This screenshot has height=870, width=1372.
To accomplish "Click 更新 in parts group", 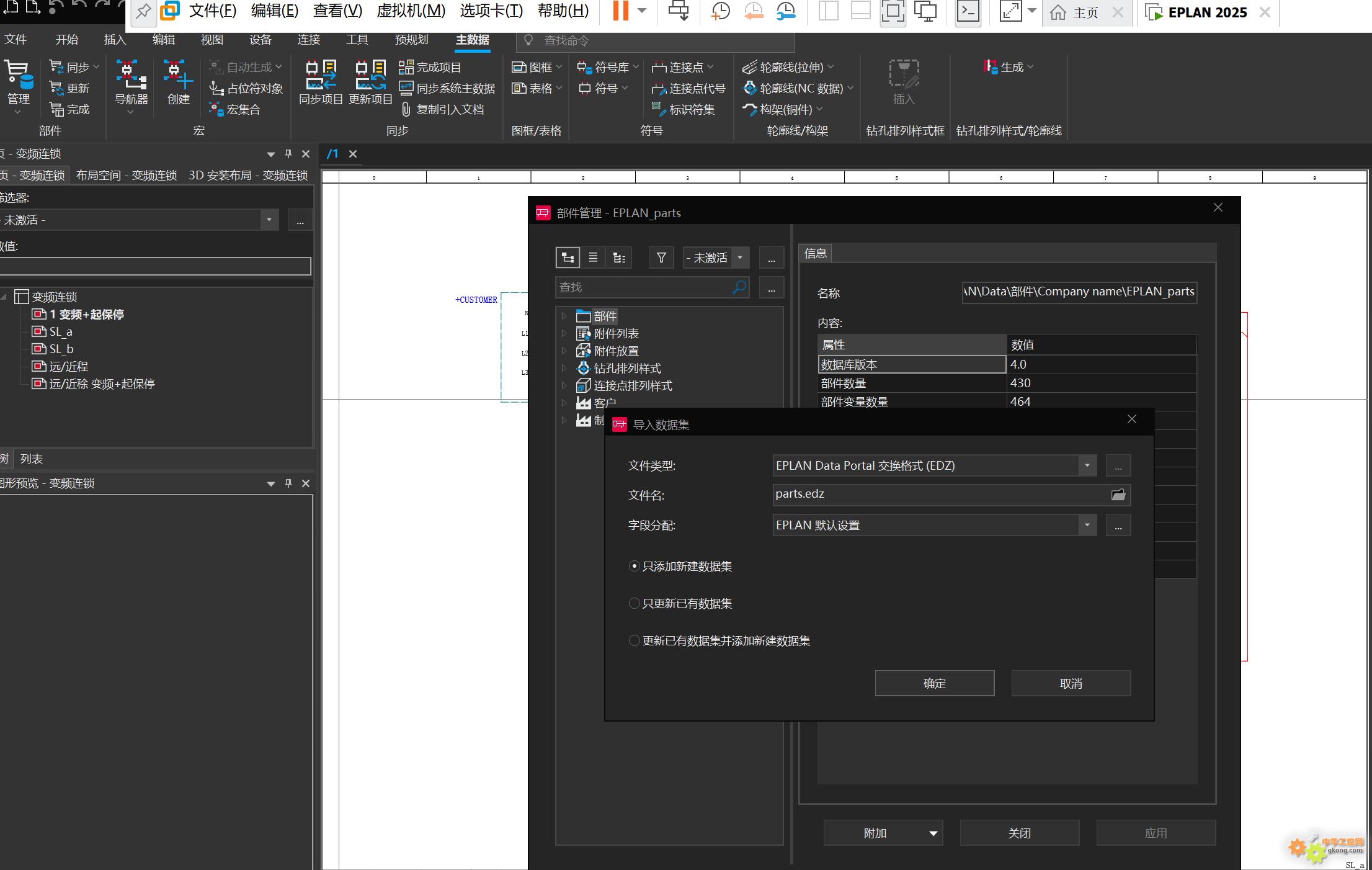I will 69,88.
